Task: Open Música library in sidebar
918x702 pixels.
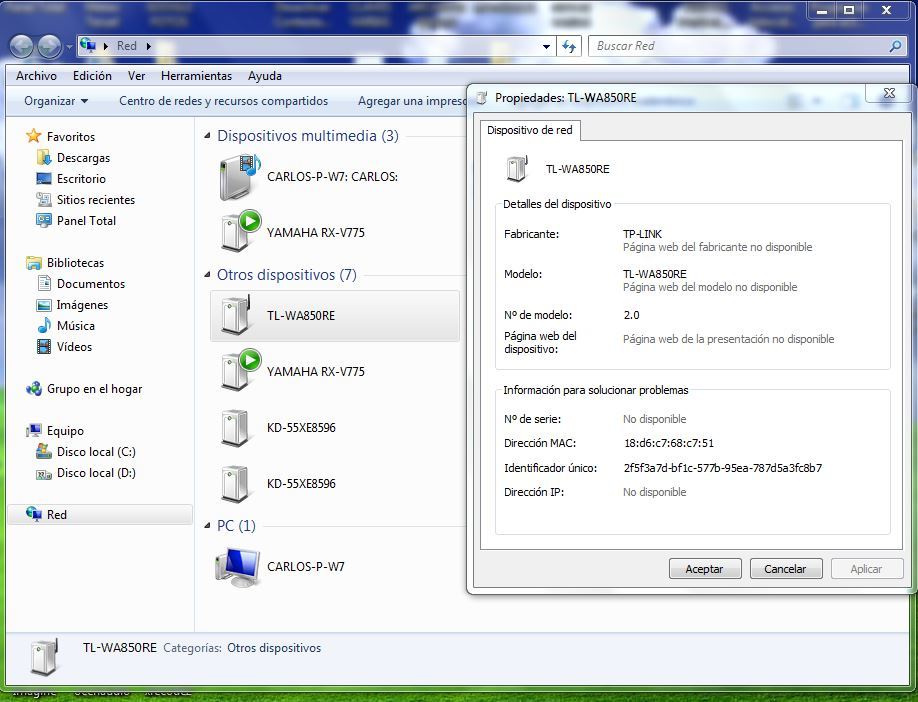Action: 75,326
